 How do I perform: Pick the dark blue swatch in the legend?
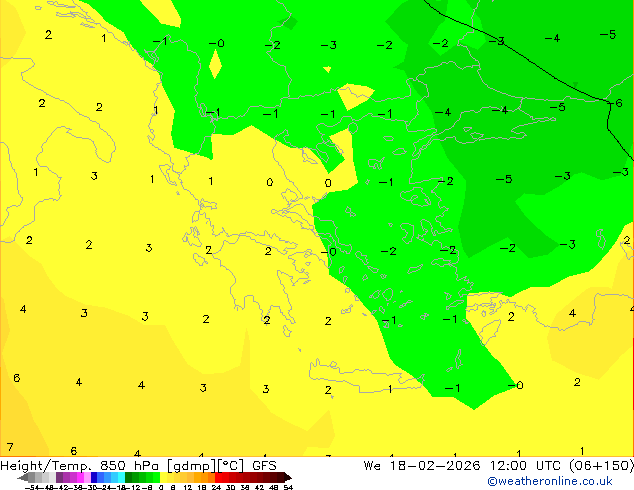click(x=94, y=477)
